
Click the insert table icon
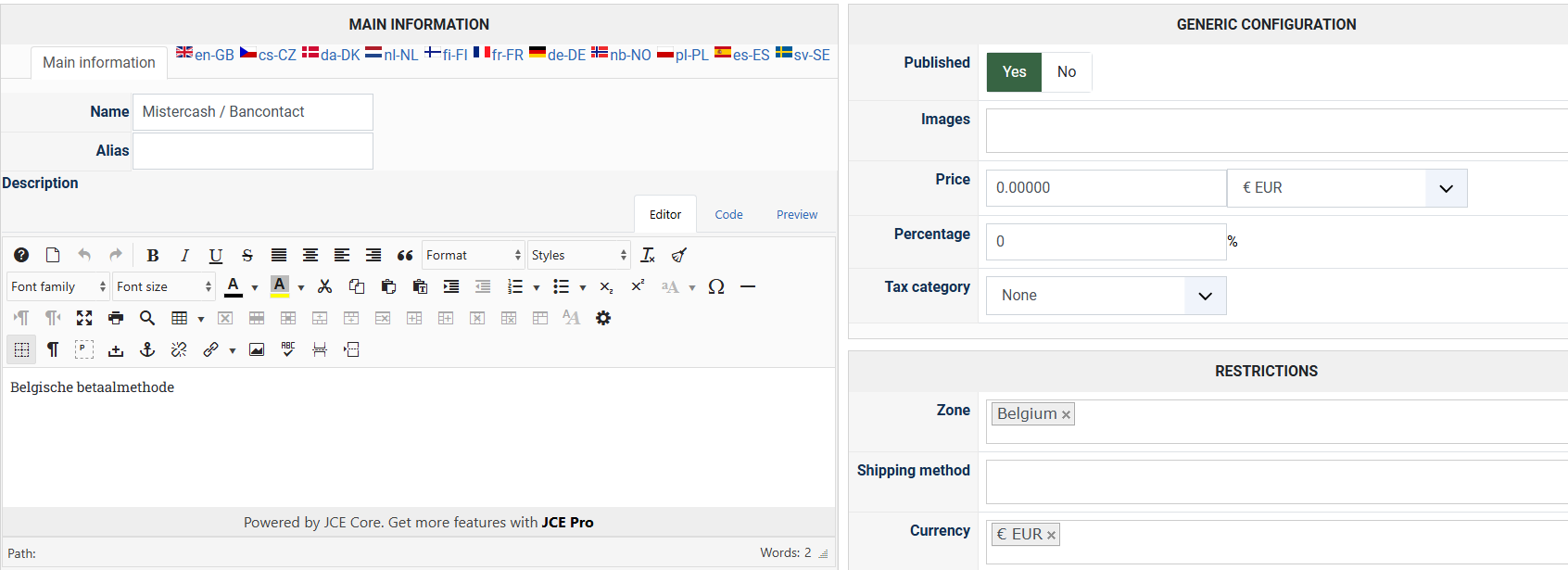[x=180, y=318]
